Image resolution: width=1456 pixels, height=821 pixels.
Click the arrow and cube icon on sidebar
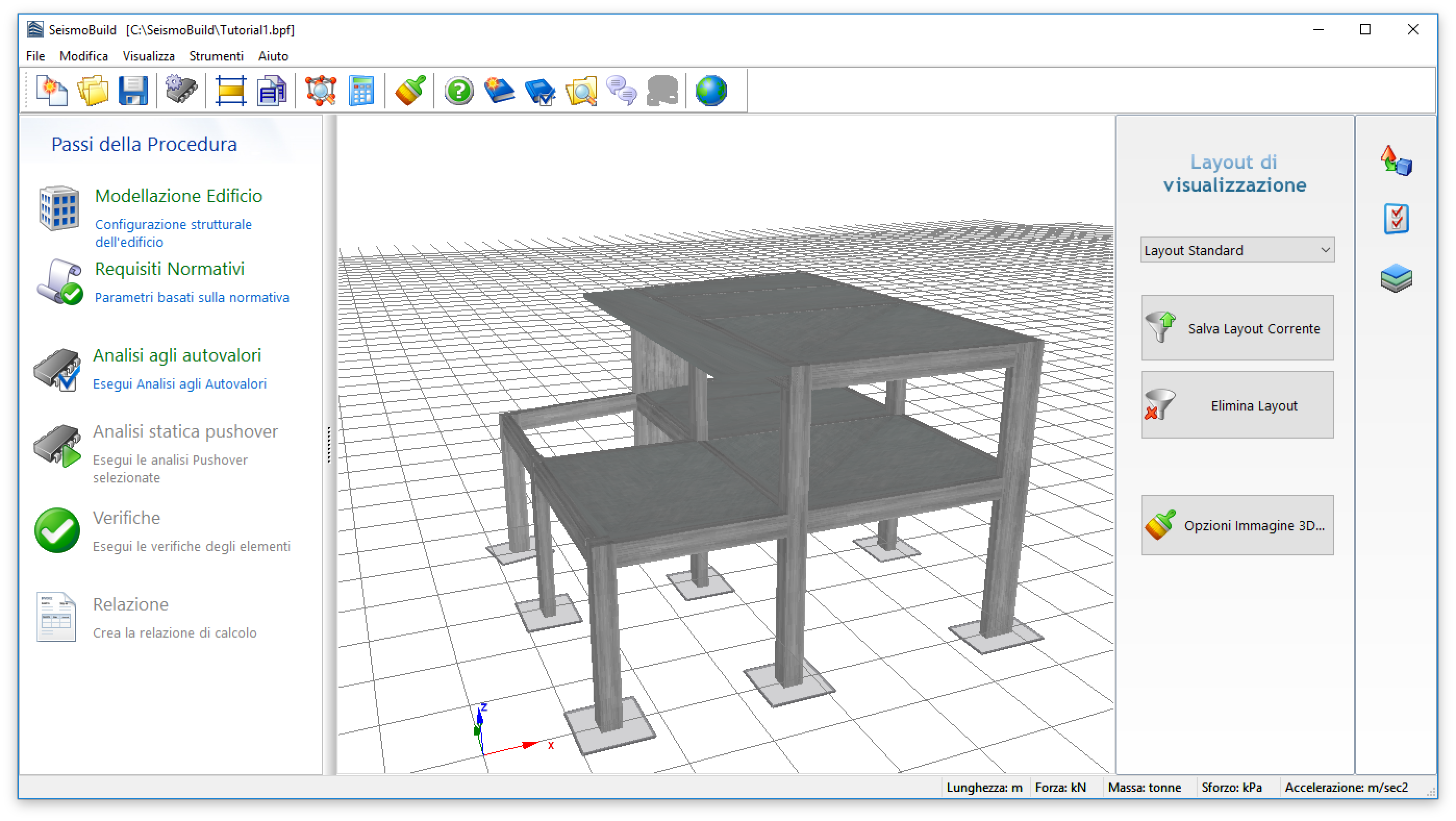(1396, 161)
